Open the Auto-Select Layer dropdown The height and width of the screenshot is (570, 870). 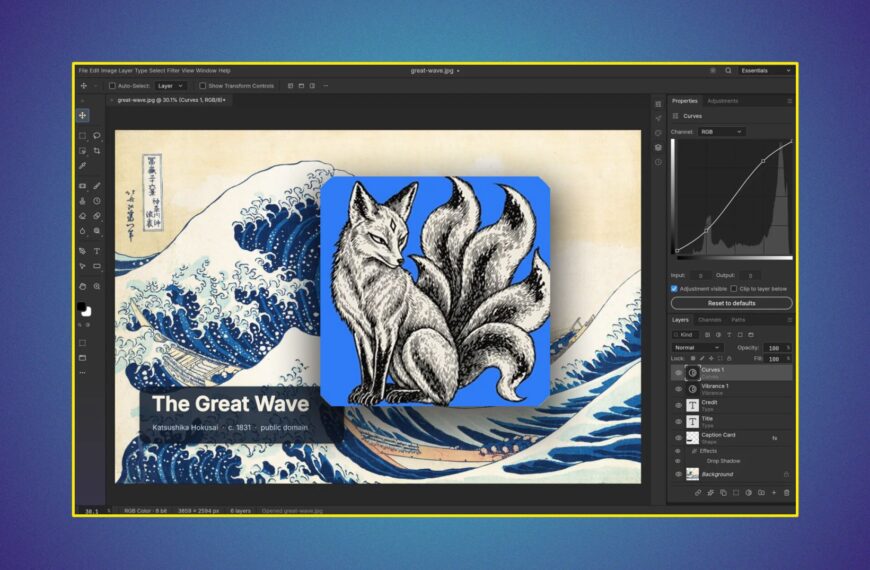170,86
